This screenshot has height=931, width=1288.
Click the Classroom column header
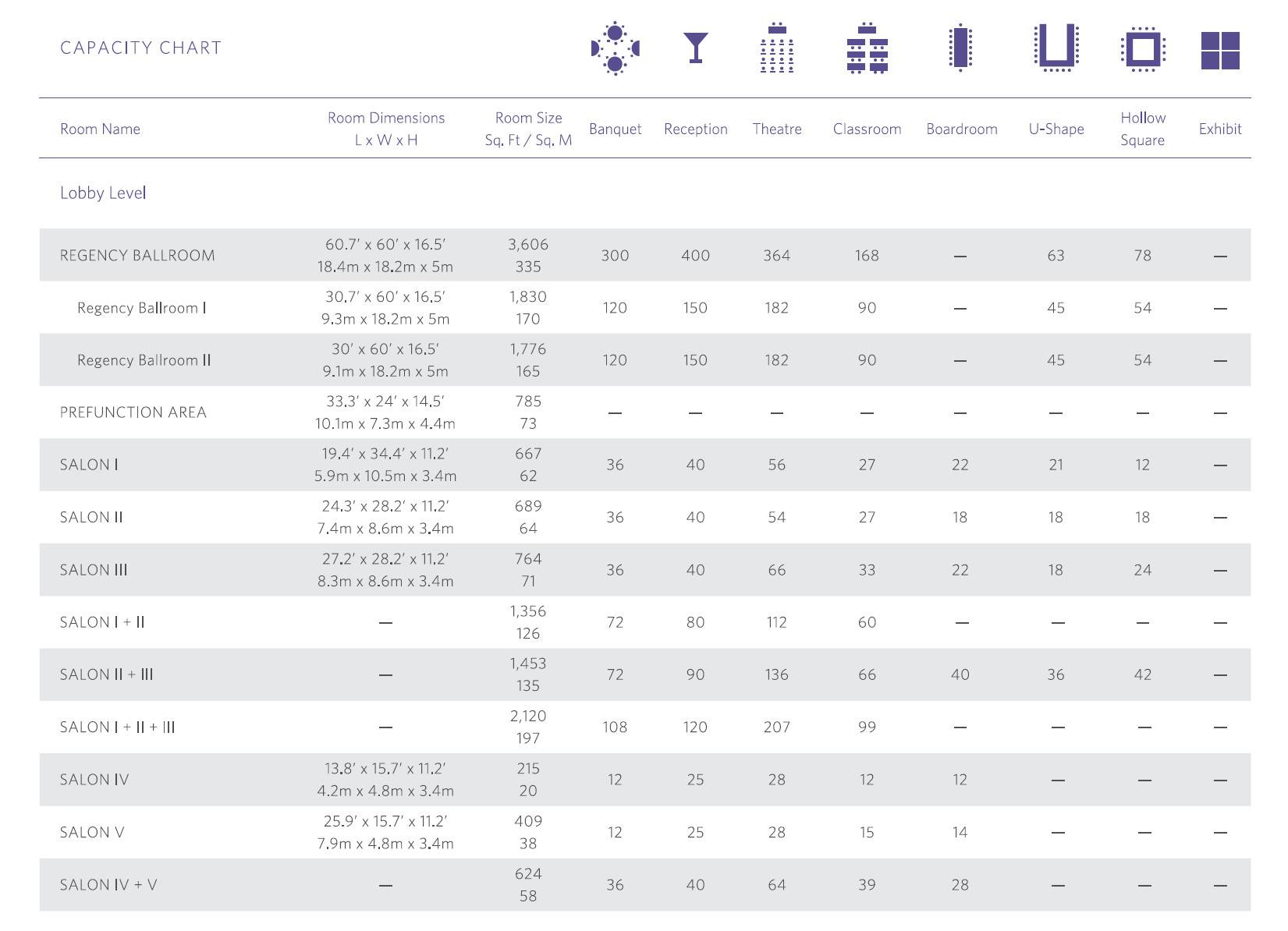click(867, 129)
